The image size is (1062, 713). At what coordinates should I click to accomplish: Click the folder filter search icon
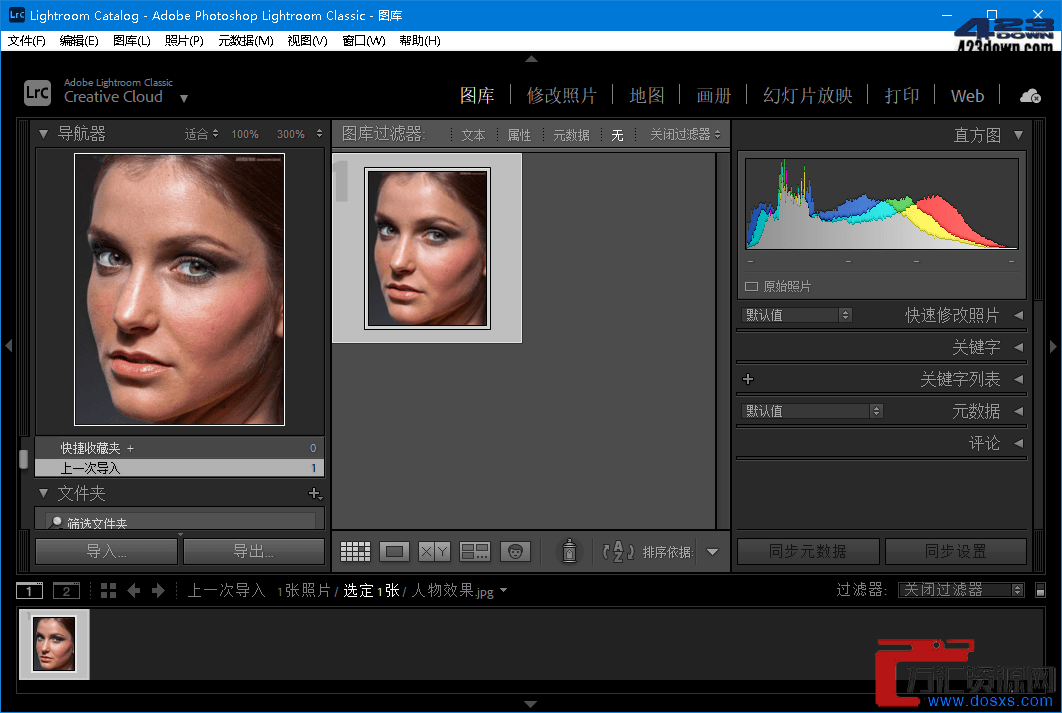57,522
